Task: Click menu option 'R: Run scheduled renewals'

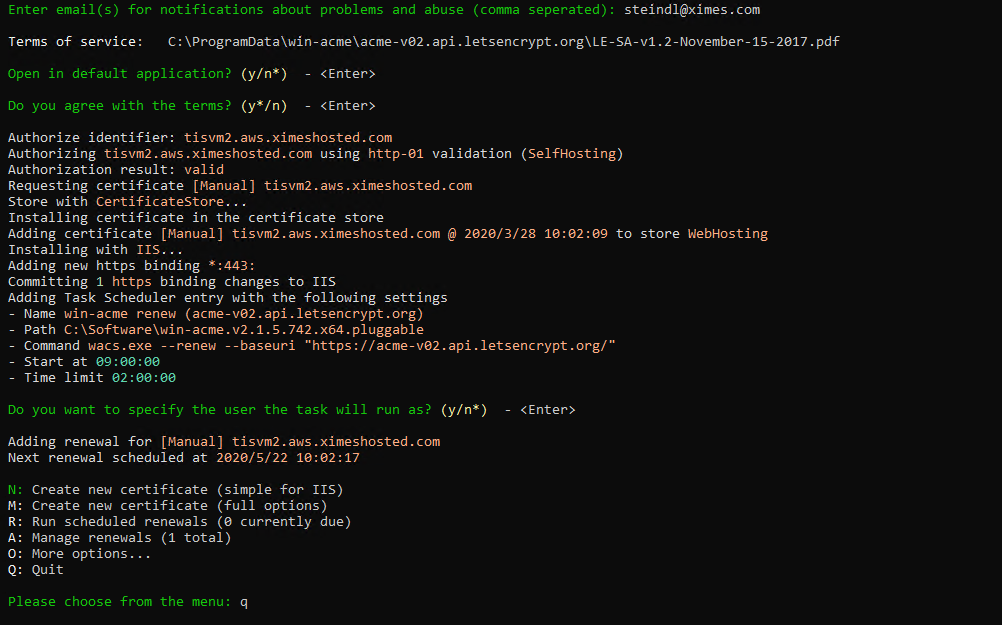Action: pyautogui.click(x=180, y=521)
